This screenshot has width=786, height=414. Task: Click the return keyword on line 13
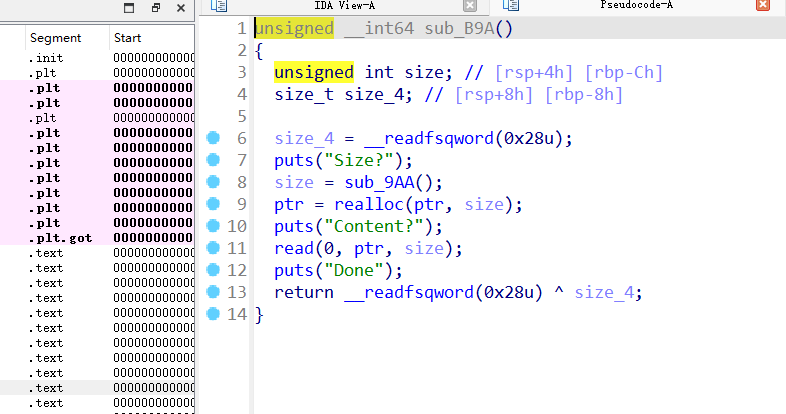(304, 293)
